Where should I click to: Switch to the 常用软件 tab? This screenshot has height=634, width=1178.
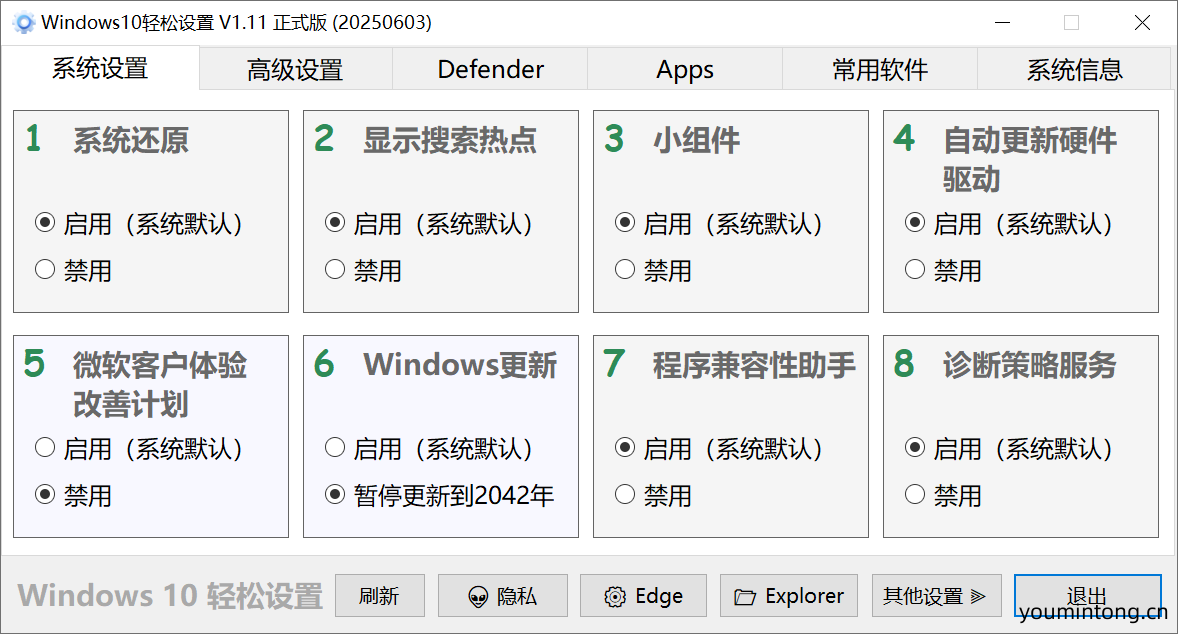pos(880,70)
